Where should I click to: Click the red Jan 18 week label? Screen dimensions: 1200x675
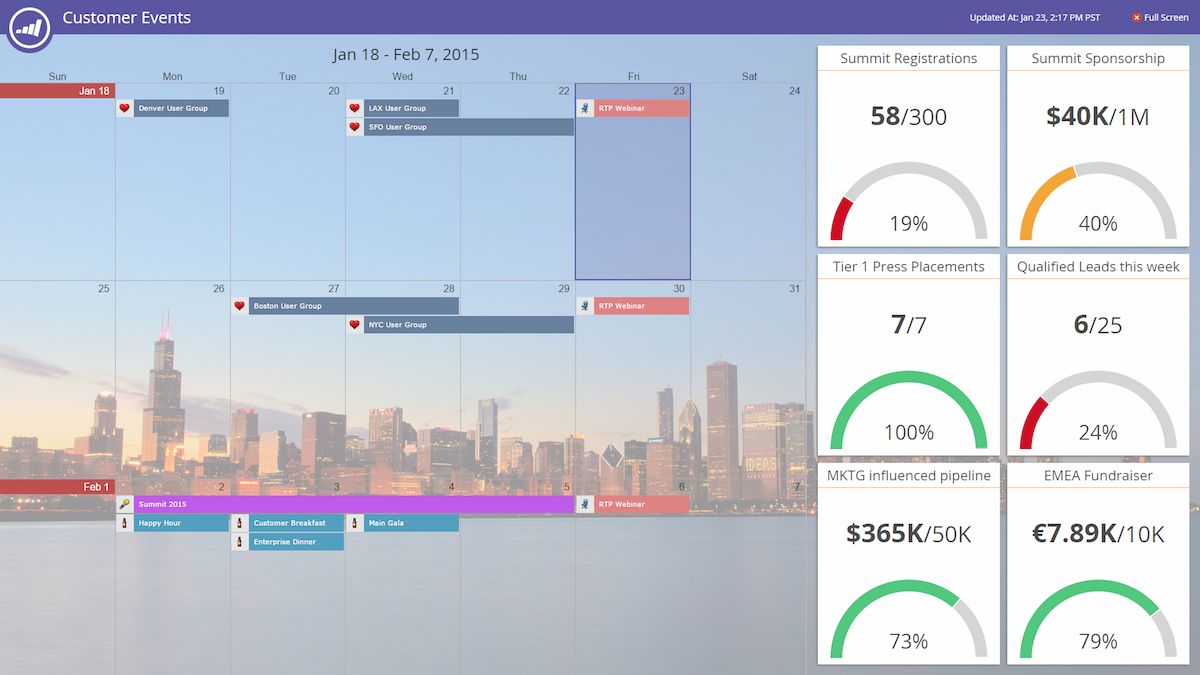pos(57,91)
